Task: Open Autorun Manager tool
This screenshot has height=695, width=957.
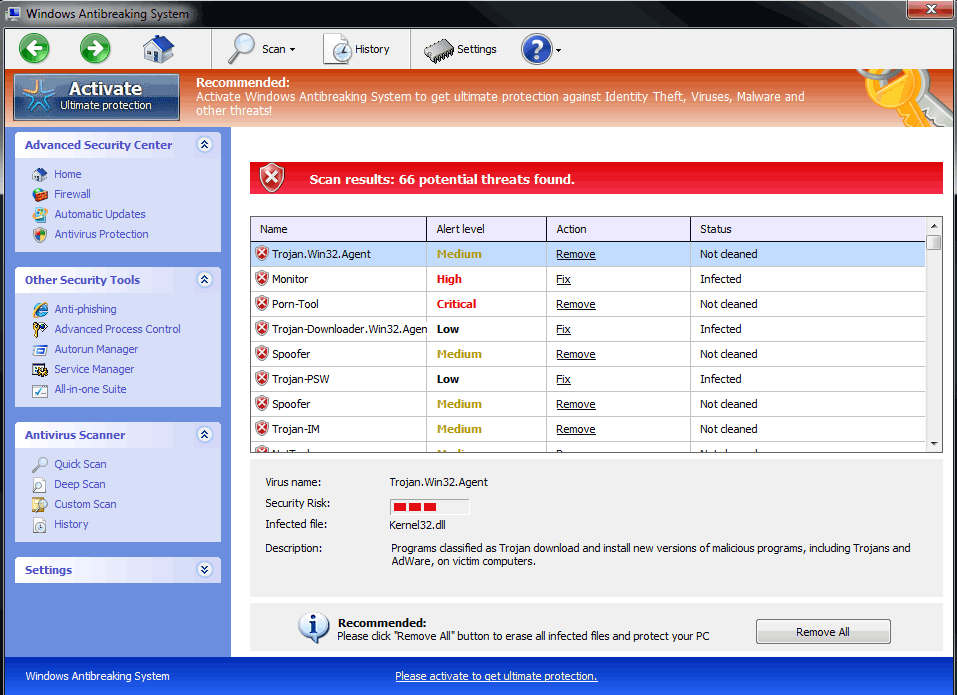Action: [x=96, y=349]
